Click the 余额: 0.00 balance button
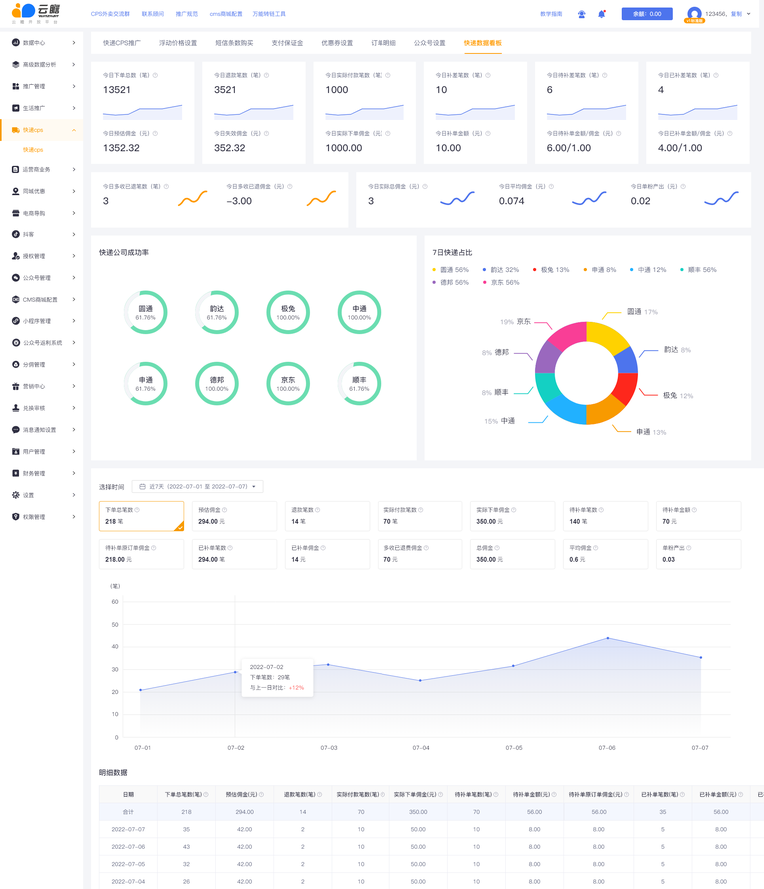The image size is (764, 889). [x=647, y=14]
